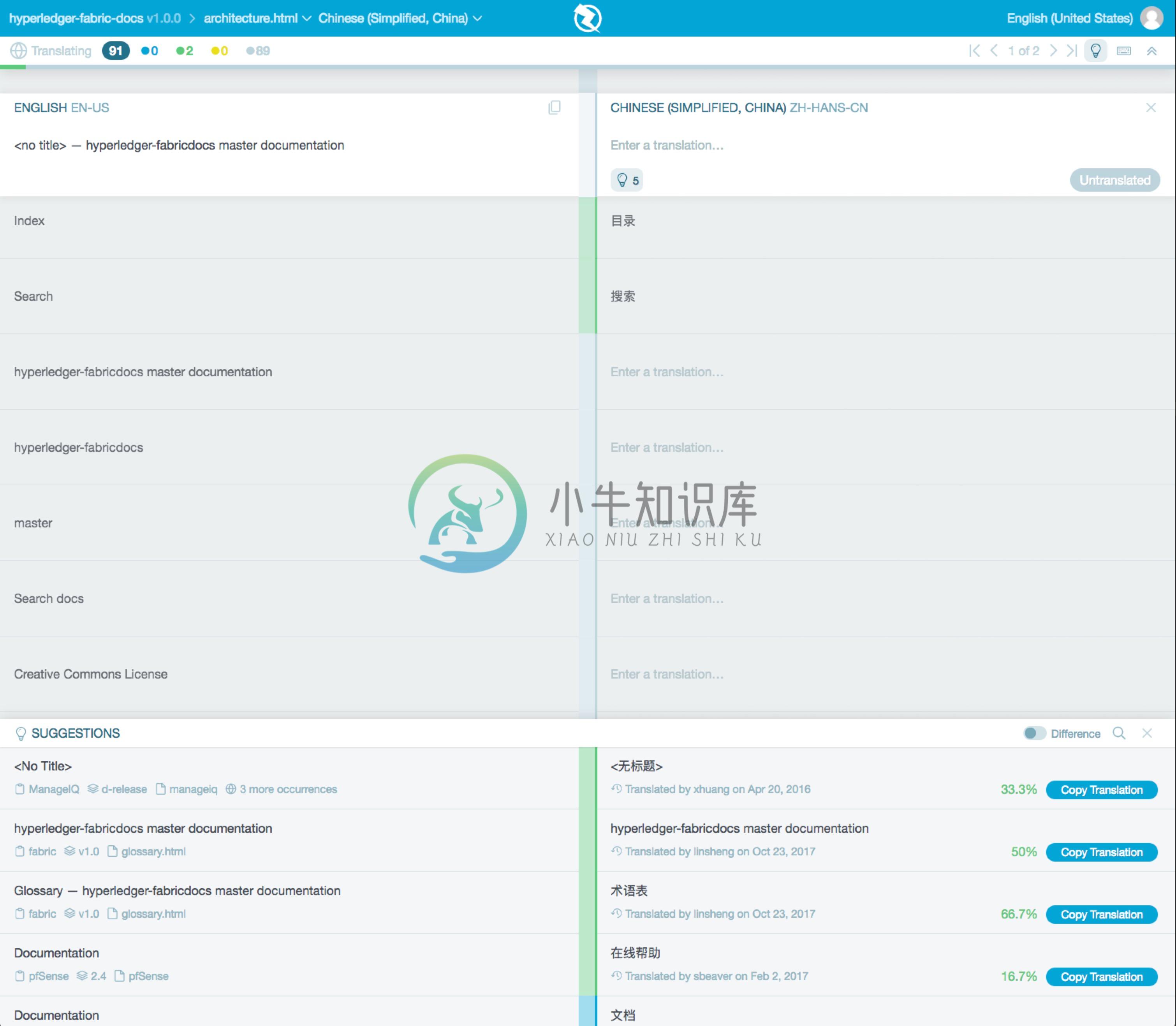The image size is (1176, 1026).
Task: Click the active Enter a translation field
Action: (x=885, y=145)
